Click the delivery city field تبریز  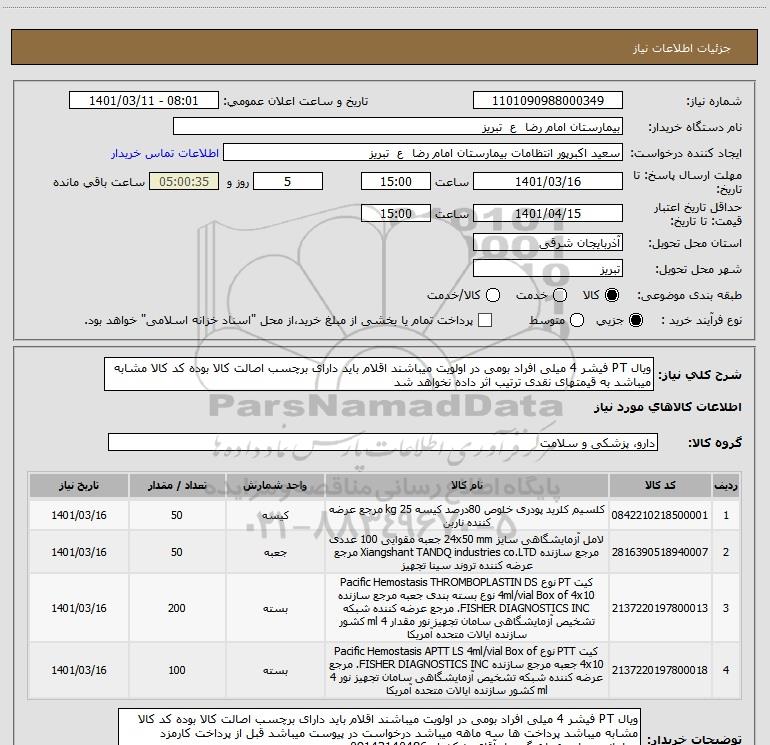[x=548, y=269]
